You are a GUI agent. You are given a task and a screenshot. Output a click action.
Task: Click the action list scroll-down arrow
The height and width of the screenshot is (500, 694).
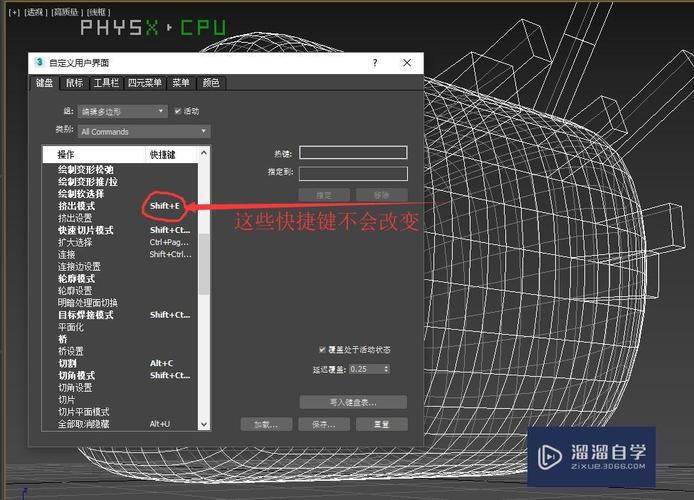tap(204, 424)
